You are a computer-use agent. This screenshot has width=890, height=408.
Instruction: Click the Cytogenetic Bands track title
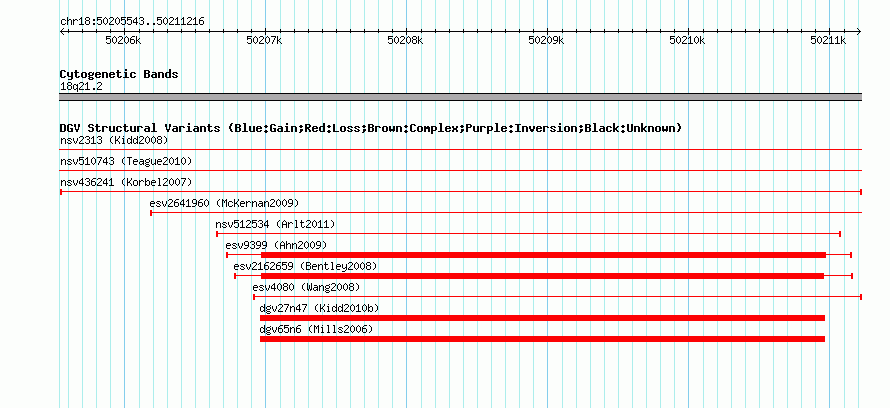(119, 74)
